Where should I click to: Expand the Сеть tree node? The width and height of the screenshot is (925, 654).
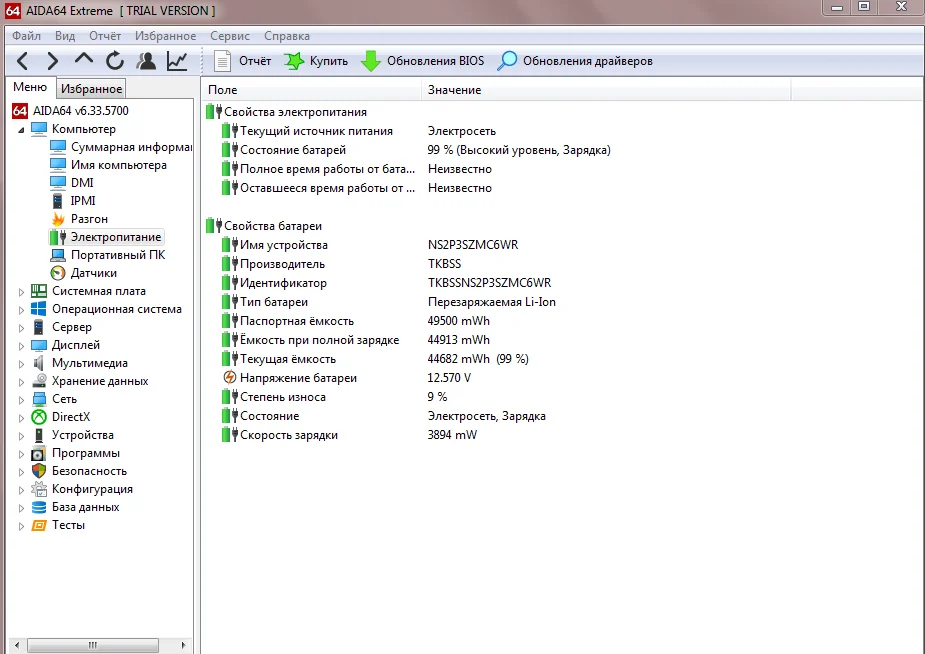click(x=21, y=400)
